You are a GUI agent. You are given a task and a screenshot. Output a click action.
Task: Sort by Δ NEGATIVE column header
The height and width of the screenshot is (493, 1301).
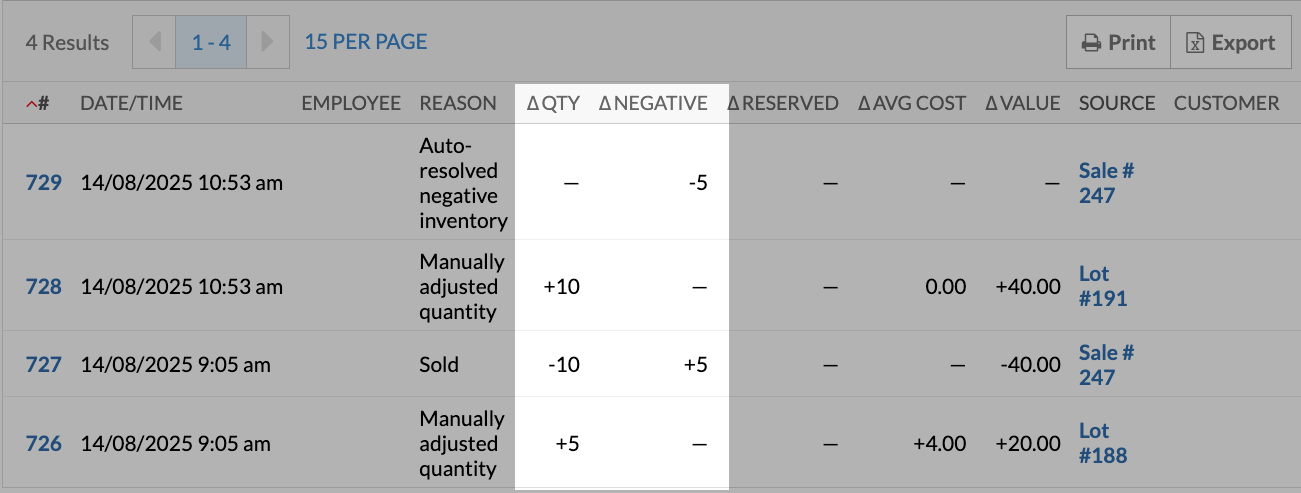coord(653,103)
